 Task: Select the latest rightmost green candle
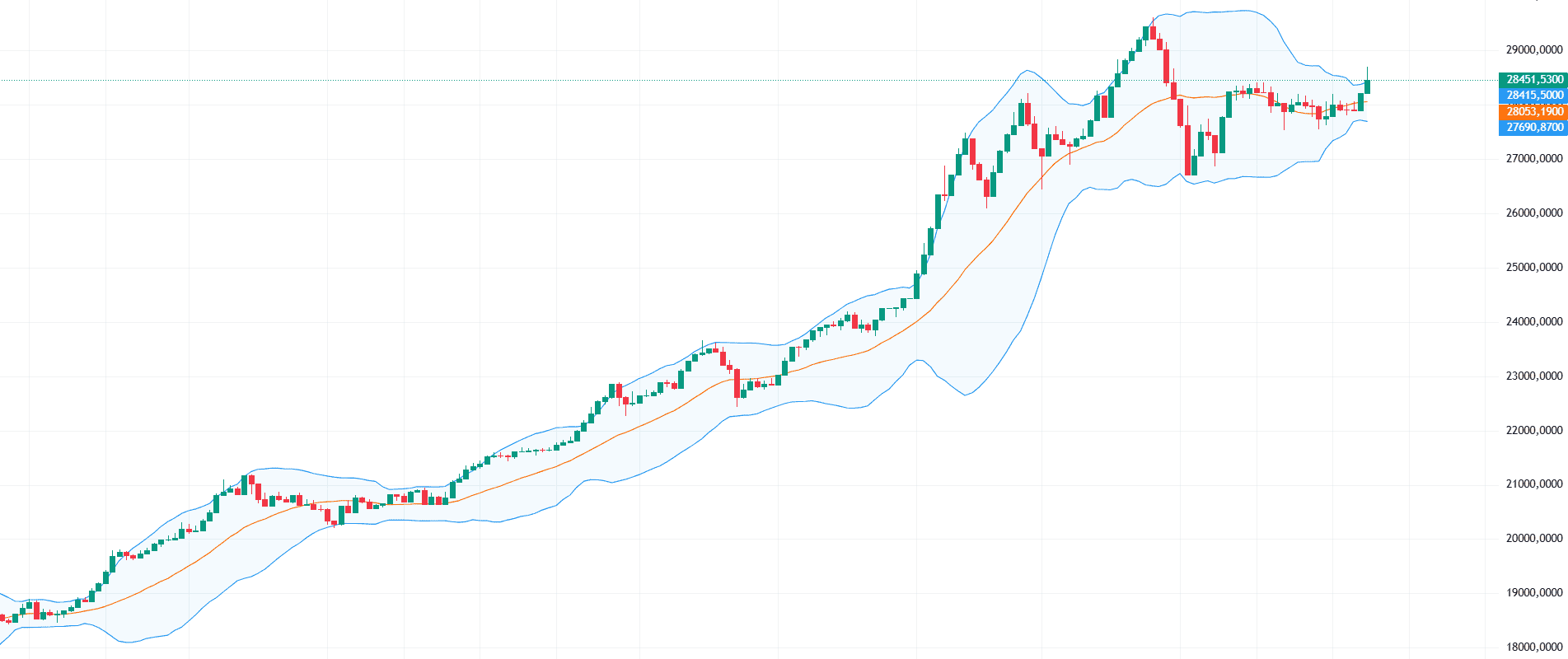(x=1367, y=86)
